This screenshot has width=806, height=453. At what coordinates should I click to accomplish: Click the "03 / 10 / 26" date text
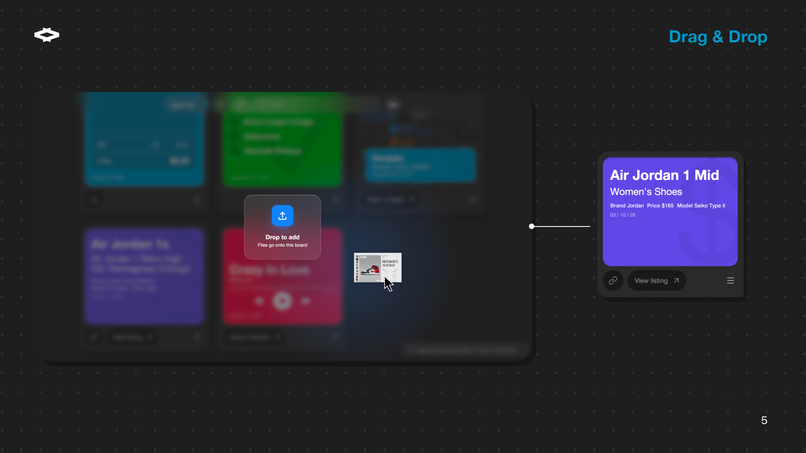click(622, 215)
